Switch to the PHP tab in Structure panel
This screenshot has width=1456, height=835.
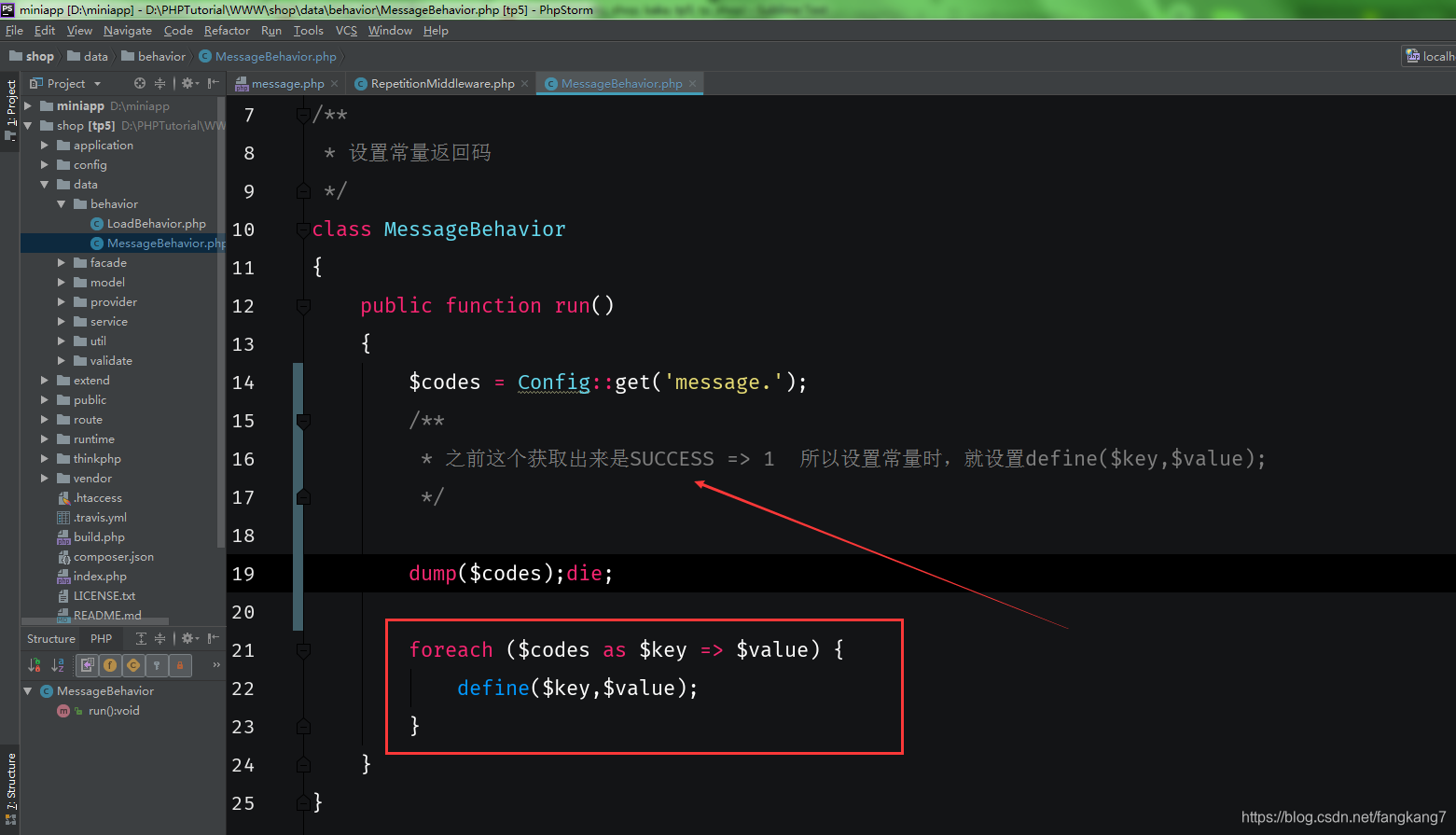pos(101,639)
